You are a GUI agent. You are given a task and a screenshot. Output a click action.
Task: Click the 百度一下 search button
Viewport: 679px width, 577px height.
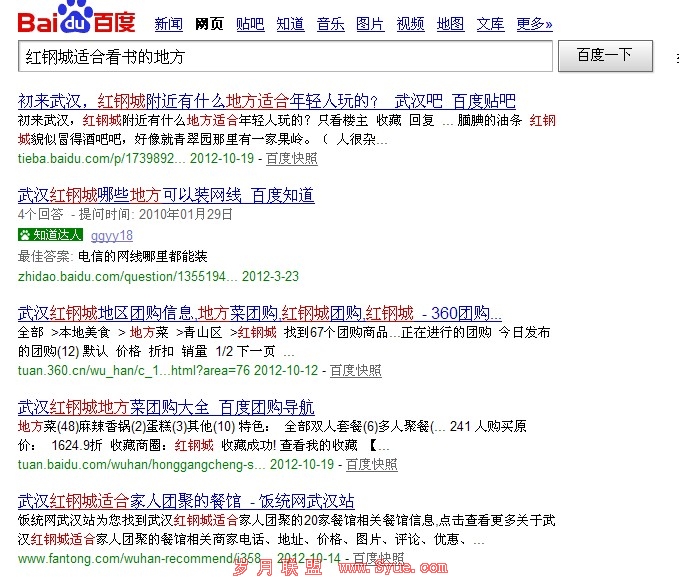pyautogui.click(x=605, y=56)
